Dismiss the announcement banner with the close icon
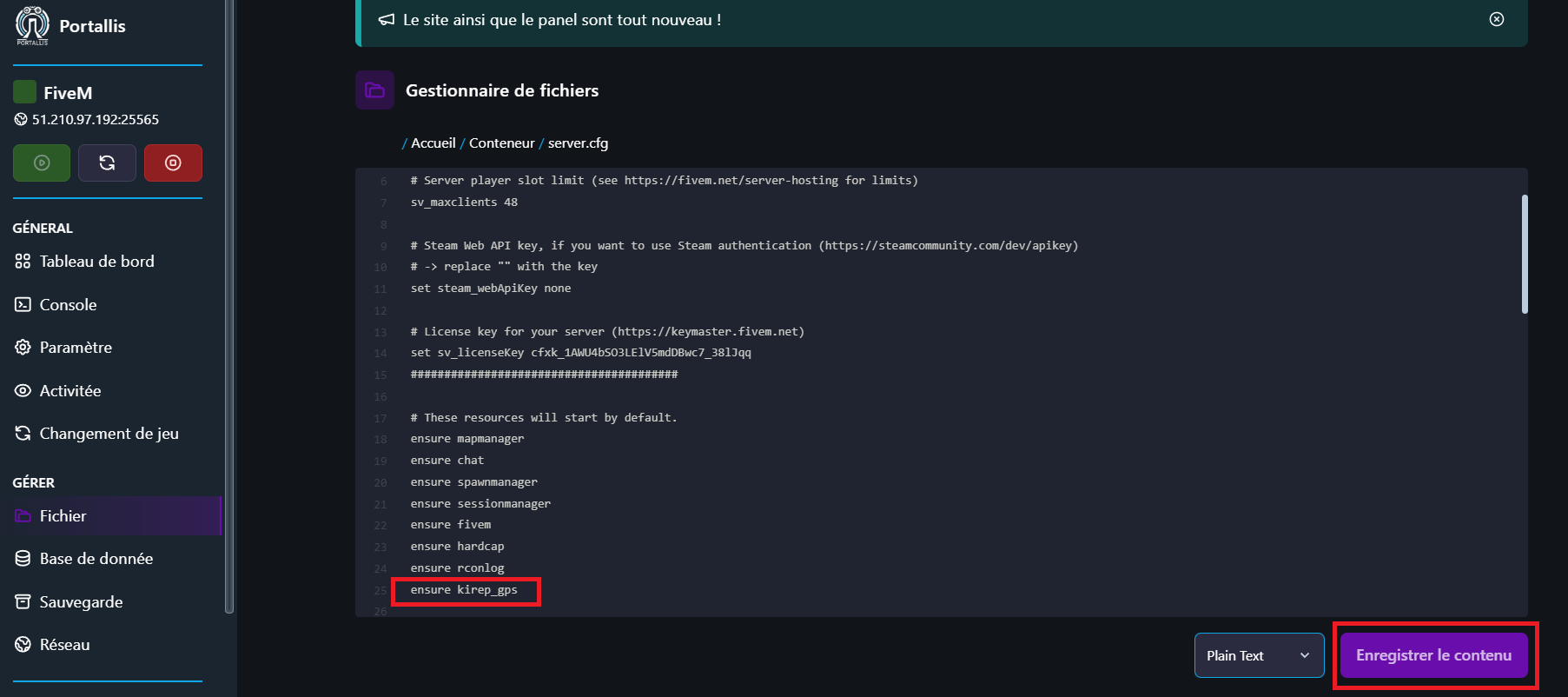 [1497, 19]
